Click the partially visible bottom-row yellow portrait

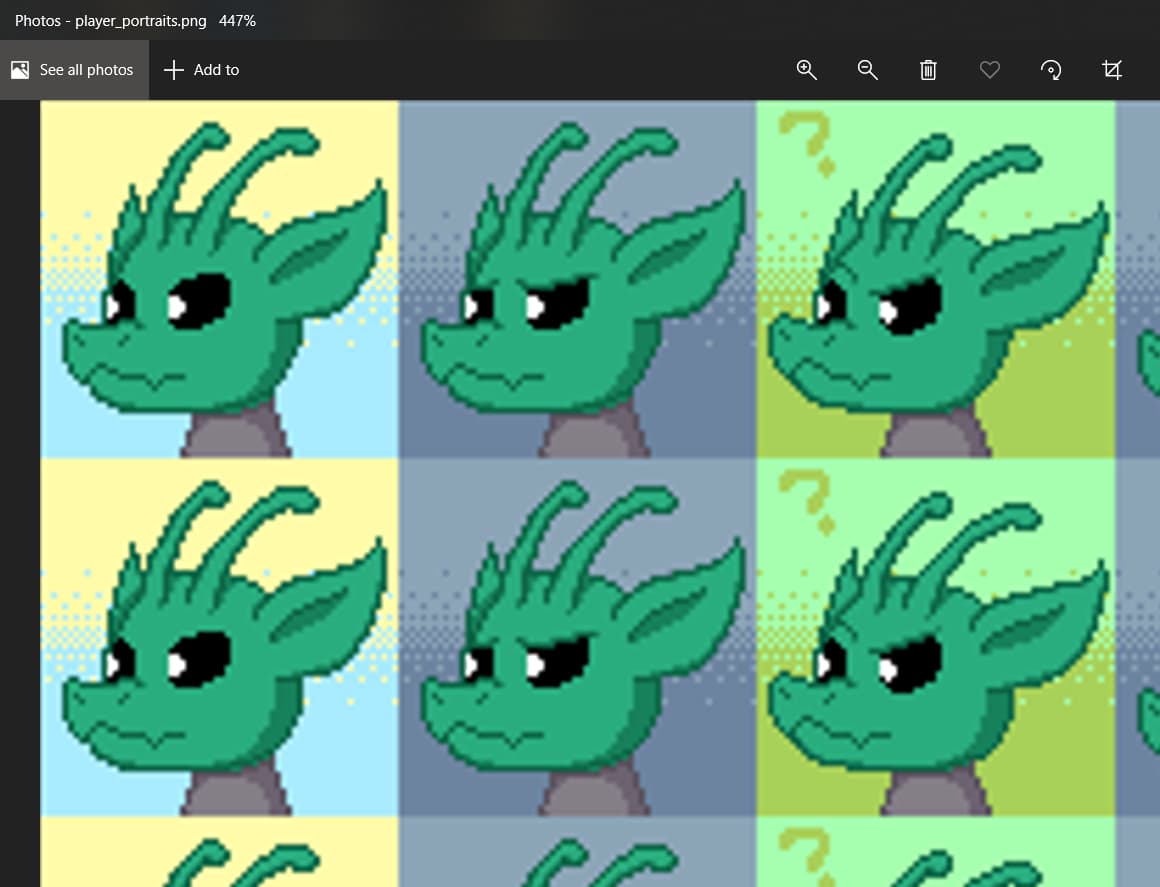[x=220, y=853]
